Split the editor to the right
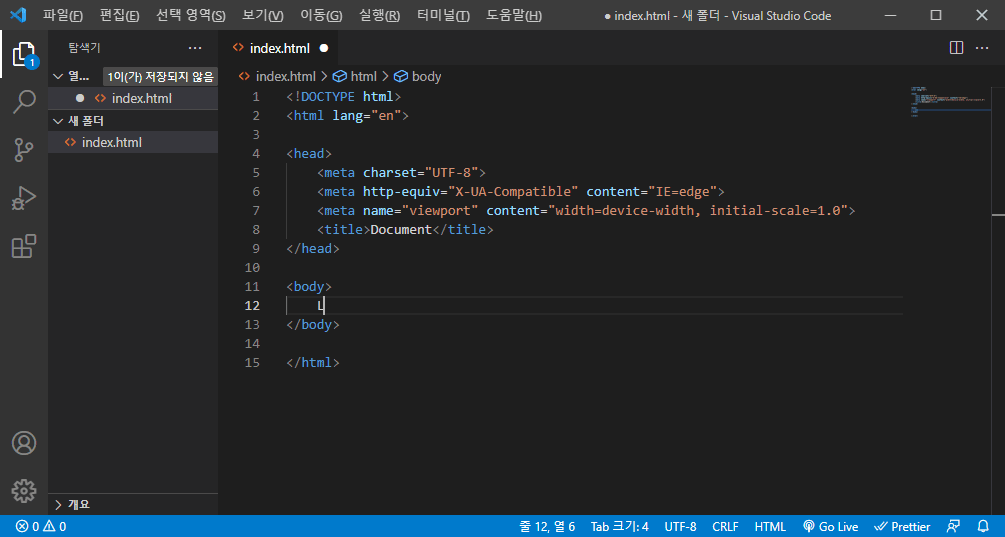 coord(956,48)
